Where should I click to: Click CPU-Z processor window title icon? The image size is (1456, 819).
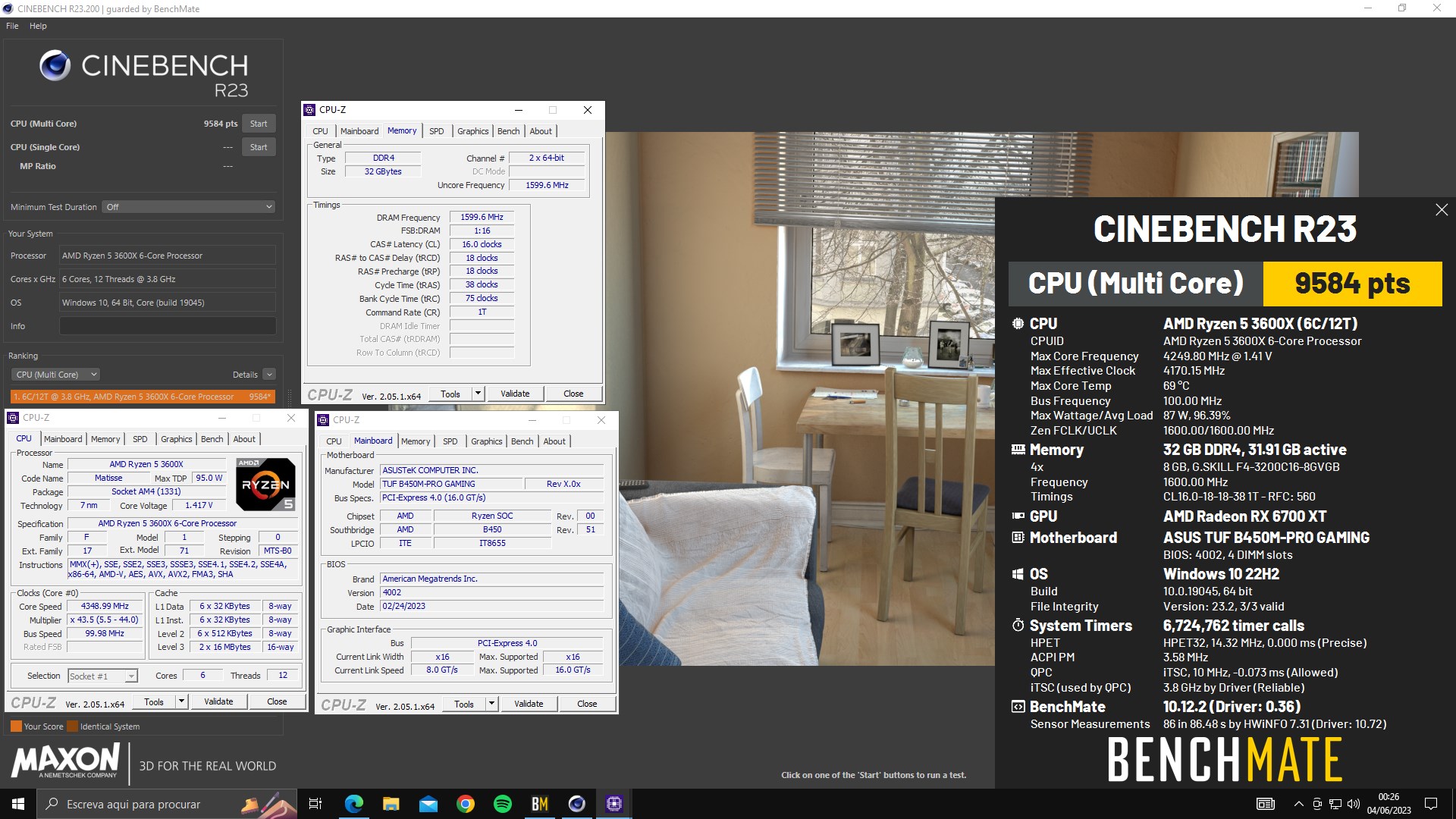(x=13, y=418)
